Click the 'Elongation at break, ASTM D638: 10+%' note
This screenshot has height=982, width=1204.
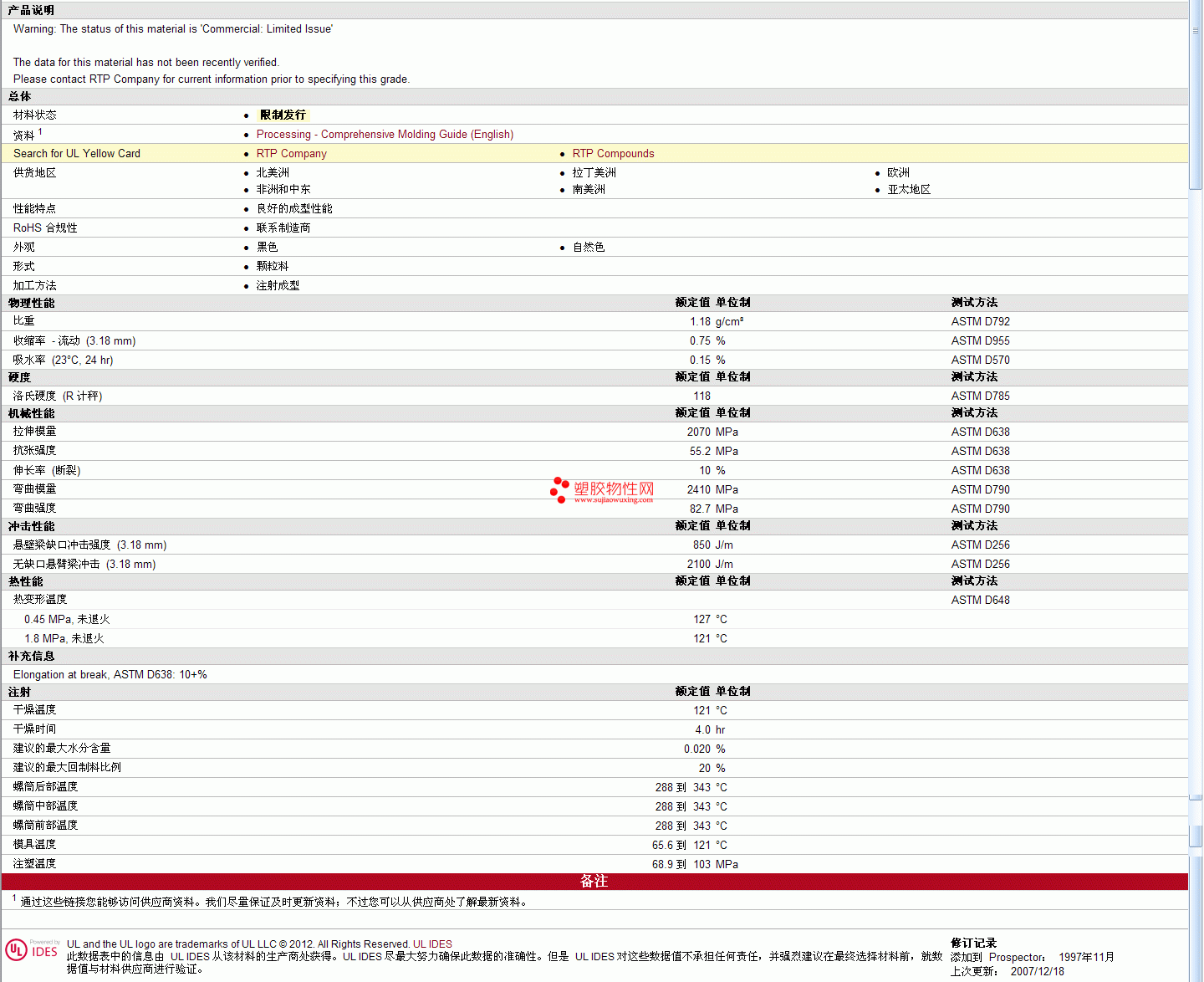pyautogui.click(x=110, y=675)
